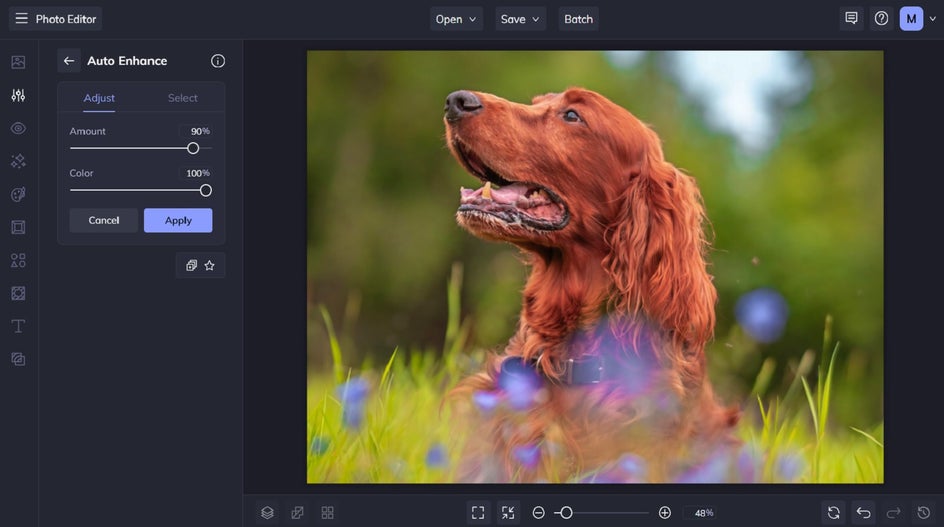This screenshot has width=944, height=527.
Task: Open the Text tool in sidebar
Action: 18,326
